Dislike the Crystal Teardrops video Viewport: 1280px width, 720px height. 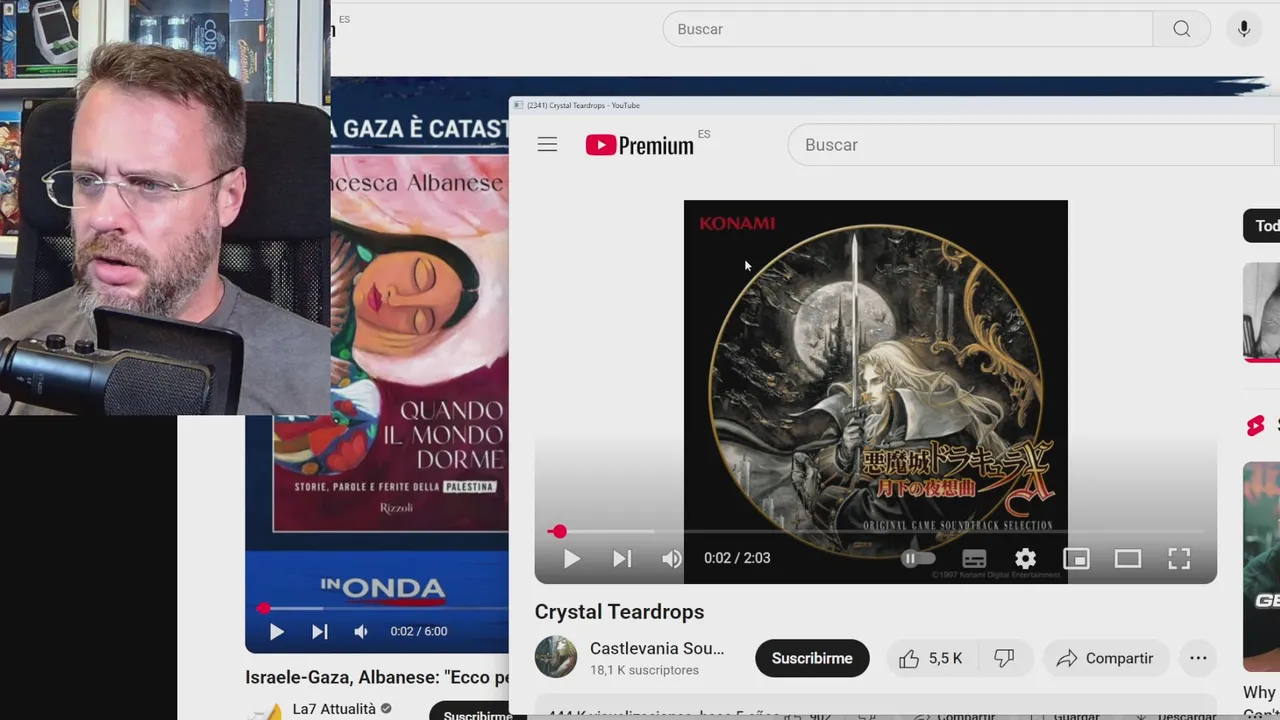click(x=1005, y=658)
